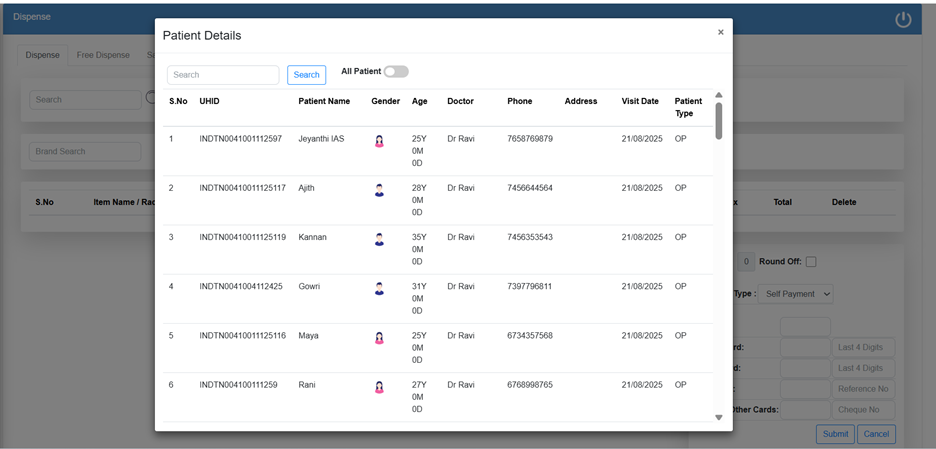Click the blue Search button
This screenshot has width=936, height=449.
coord(306,75)
